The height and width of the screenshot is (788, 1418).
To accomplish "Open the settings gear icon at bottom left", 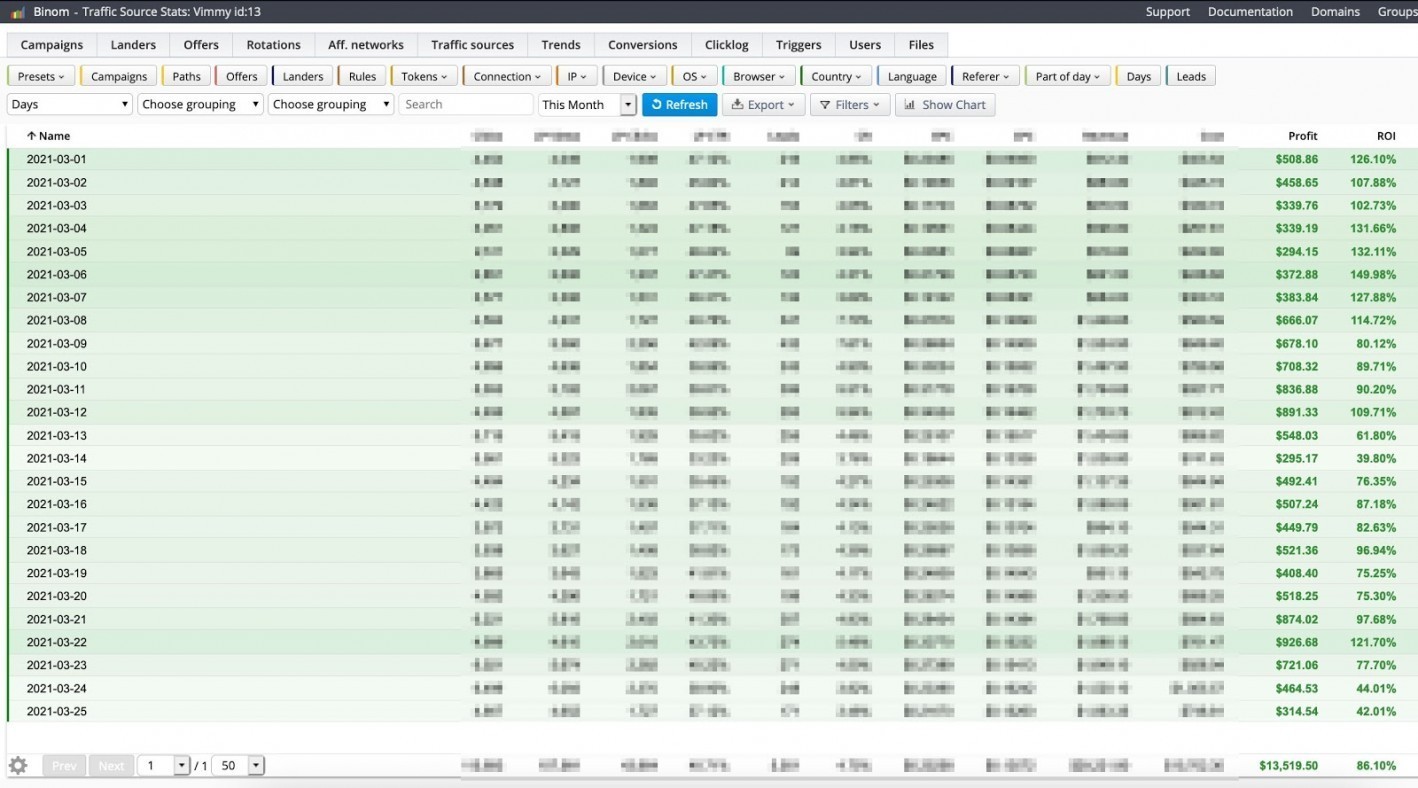I will [x=18, y=765].
